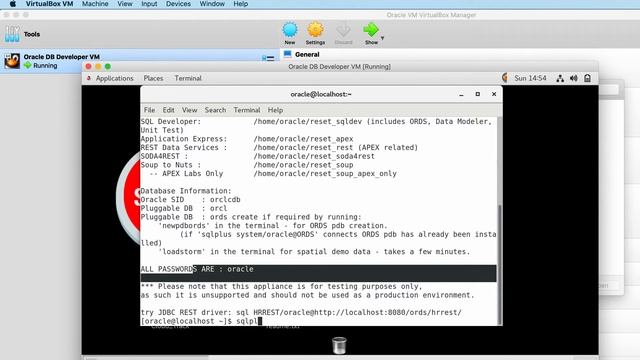
Task: Click the General section header
Action: pyautogui.click(x=307, y=54)
